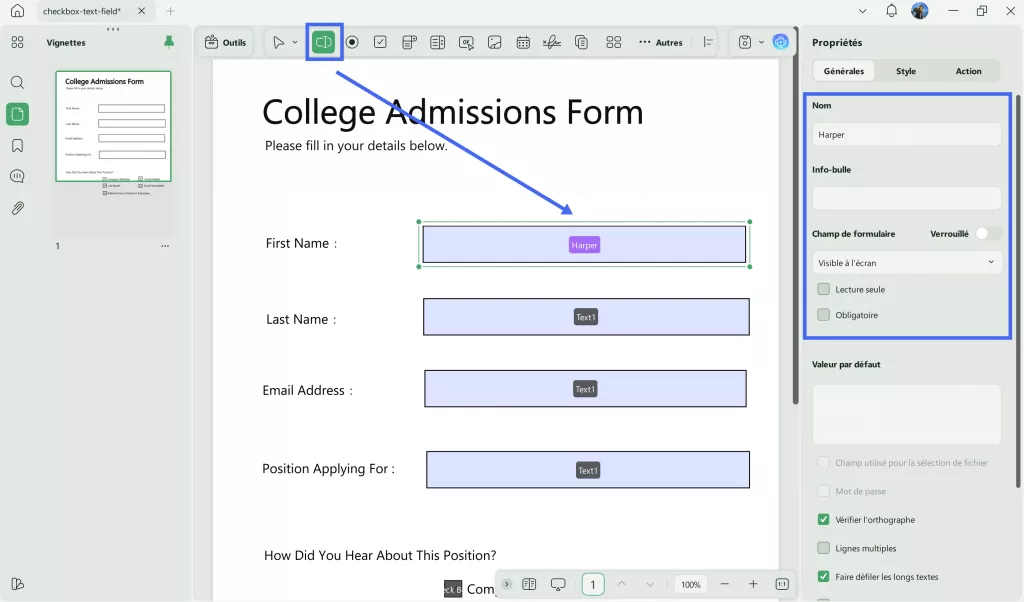
Task: Open the Autres more tools menu
Action: point(661,42)
